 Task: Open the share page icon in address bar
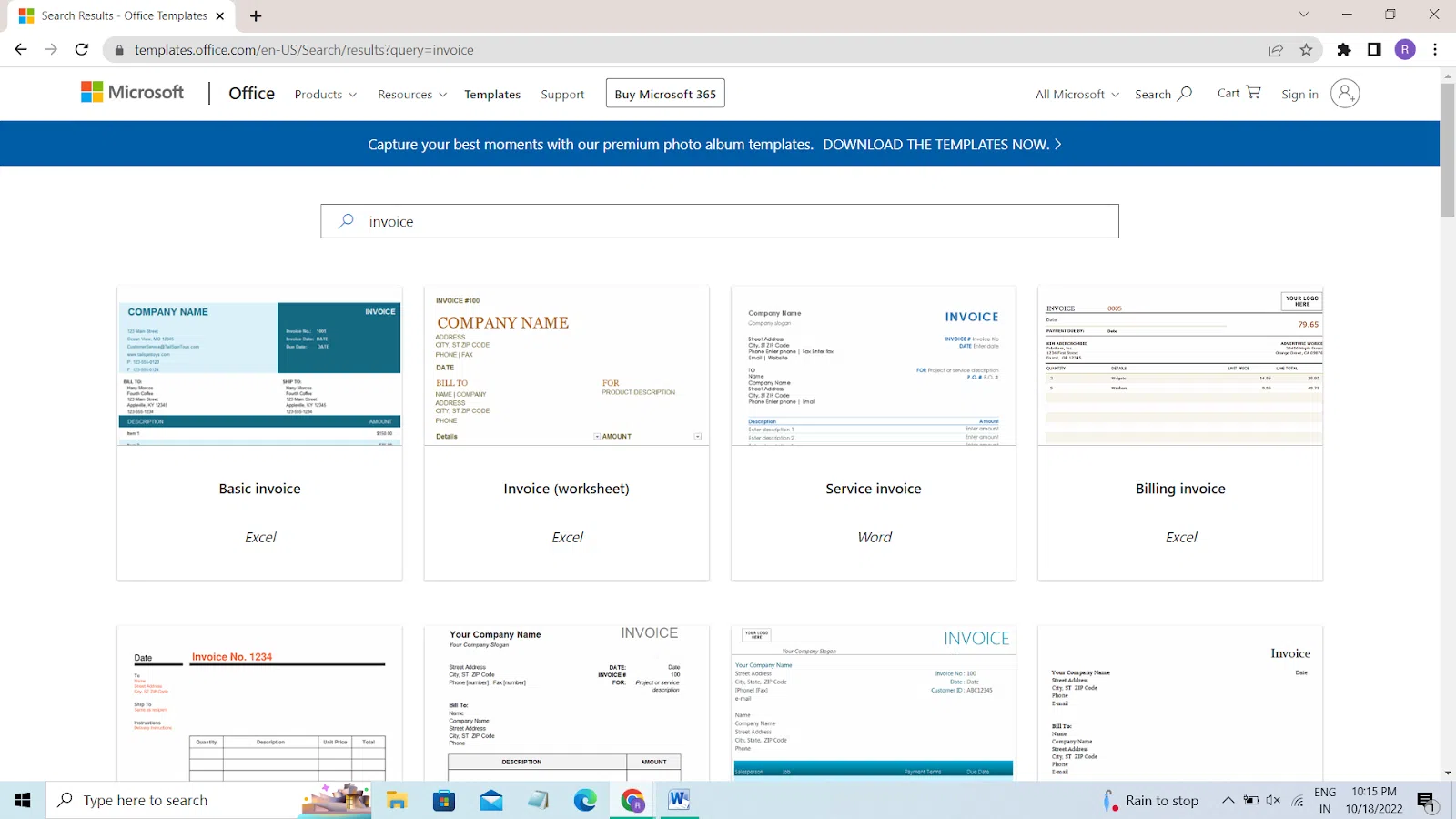click(1276, 50)
